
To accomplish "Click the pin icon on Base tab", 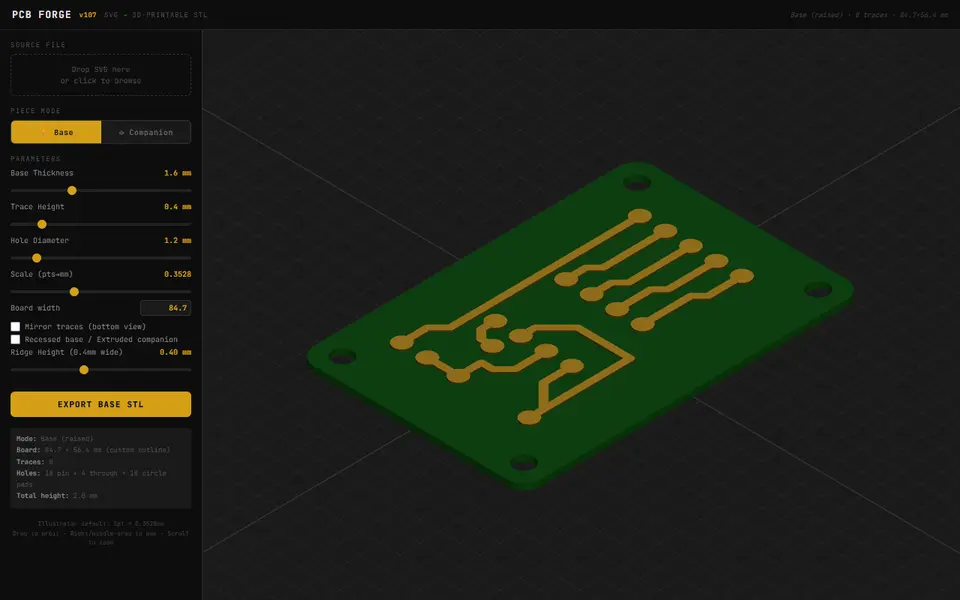I will (43, 132).
